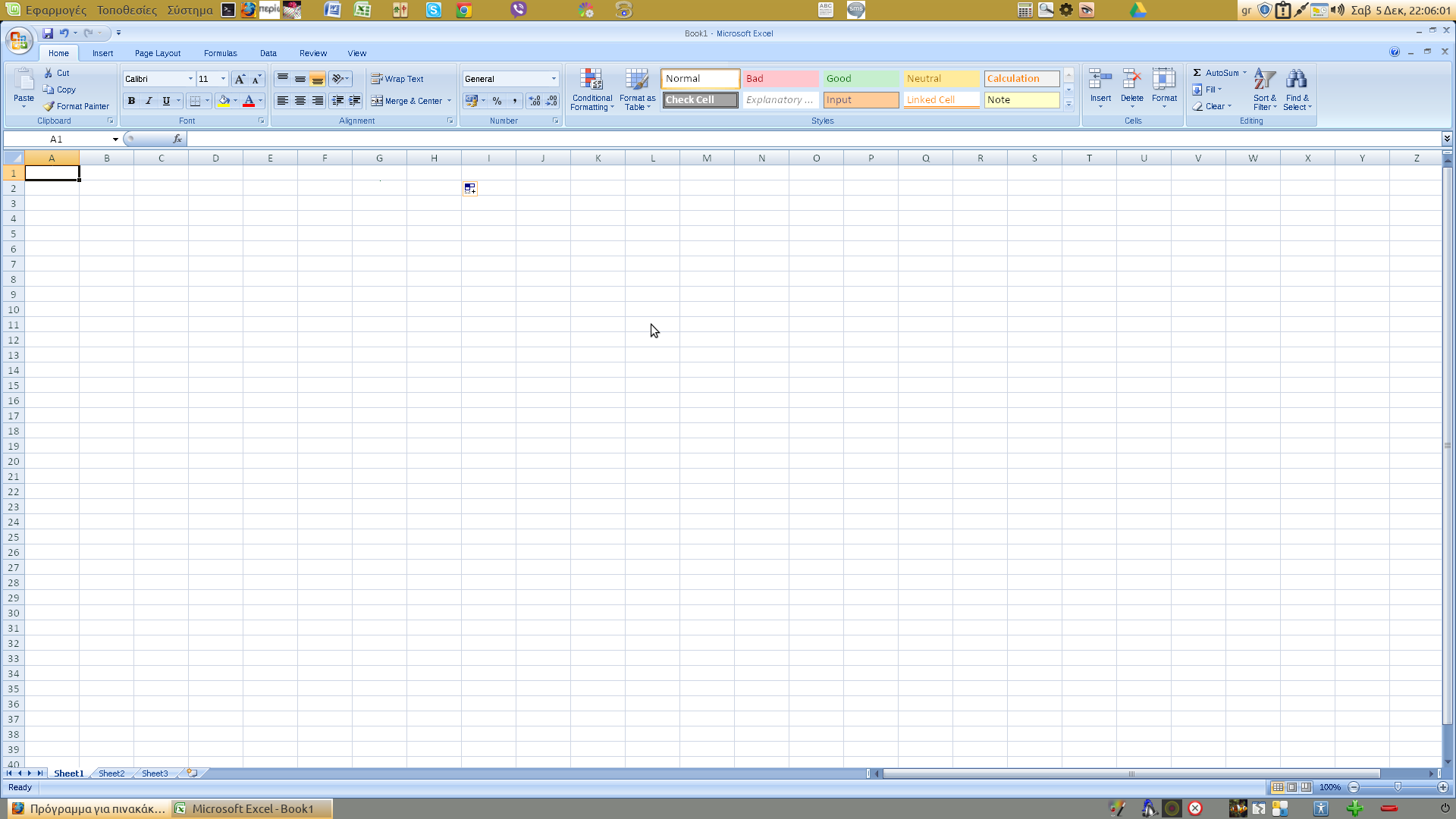Apply the Note cell style
Screen dimensions: 1456x819
(x=1021, y=100)
